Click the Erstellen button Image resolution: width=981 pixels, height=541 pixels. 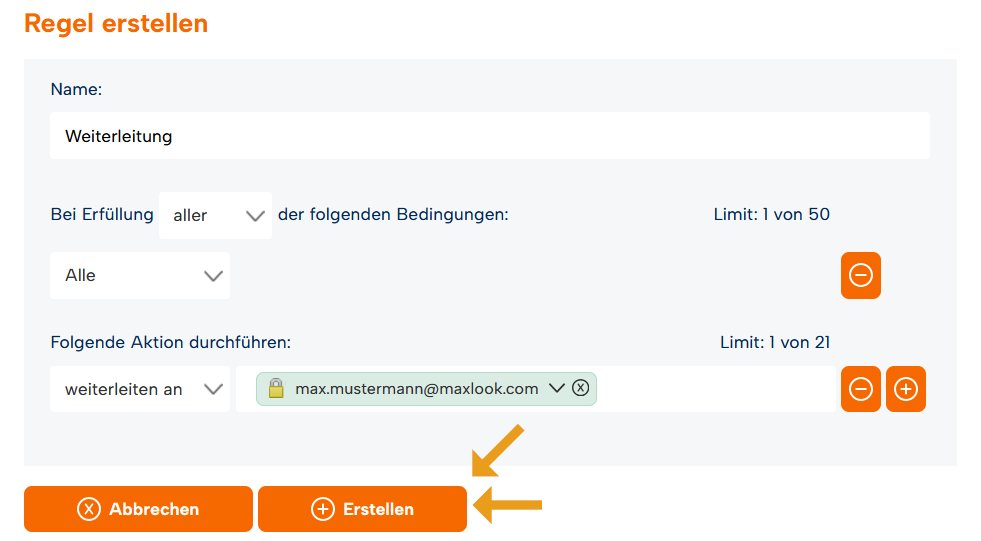[362, 509]
